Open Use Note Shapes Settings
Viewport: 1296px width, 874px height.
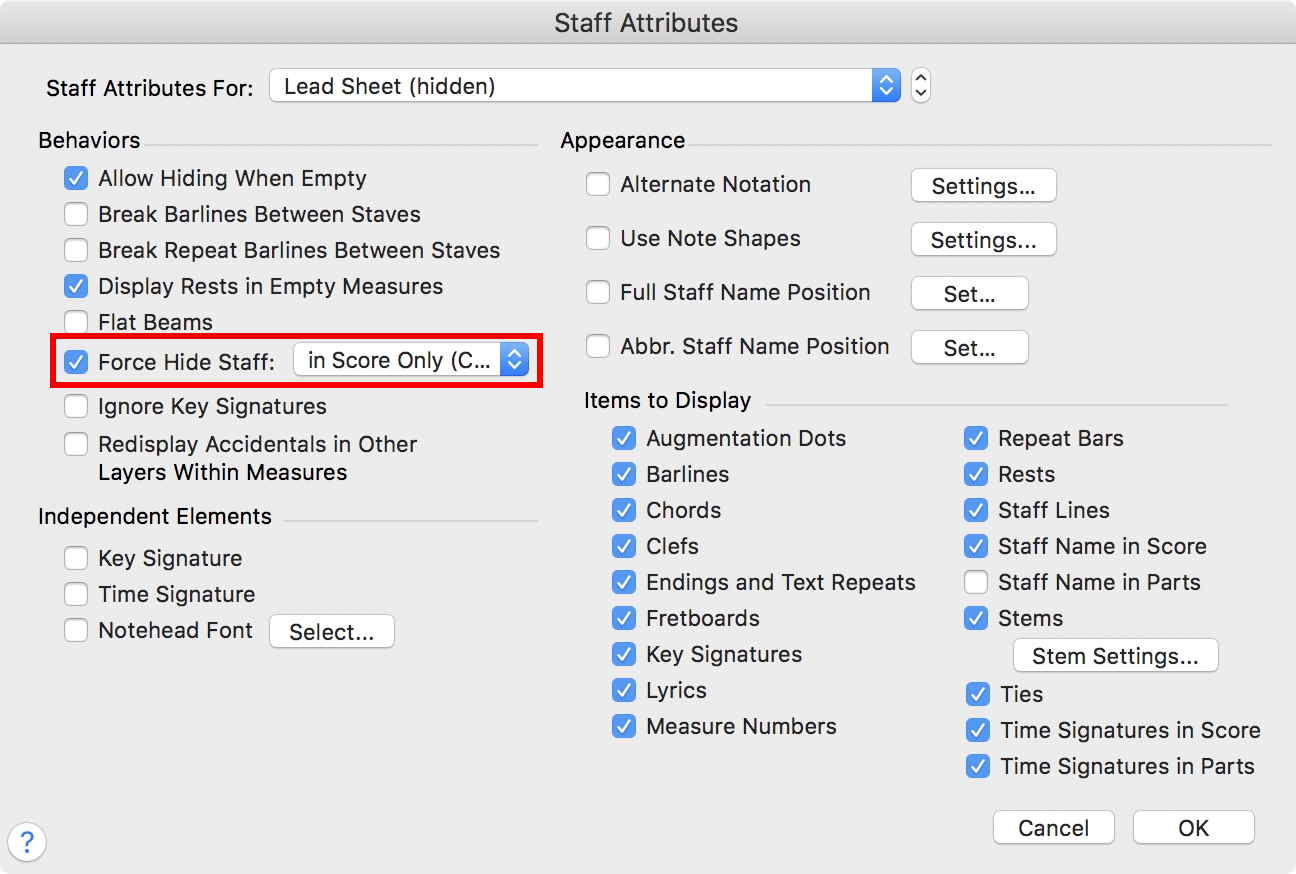[983, 240]
